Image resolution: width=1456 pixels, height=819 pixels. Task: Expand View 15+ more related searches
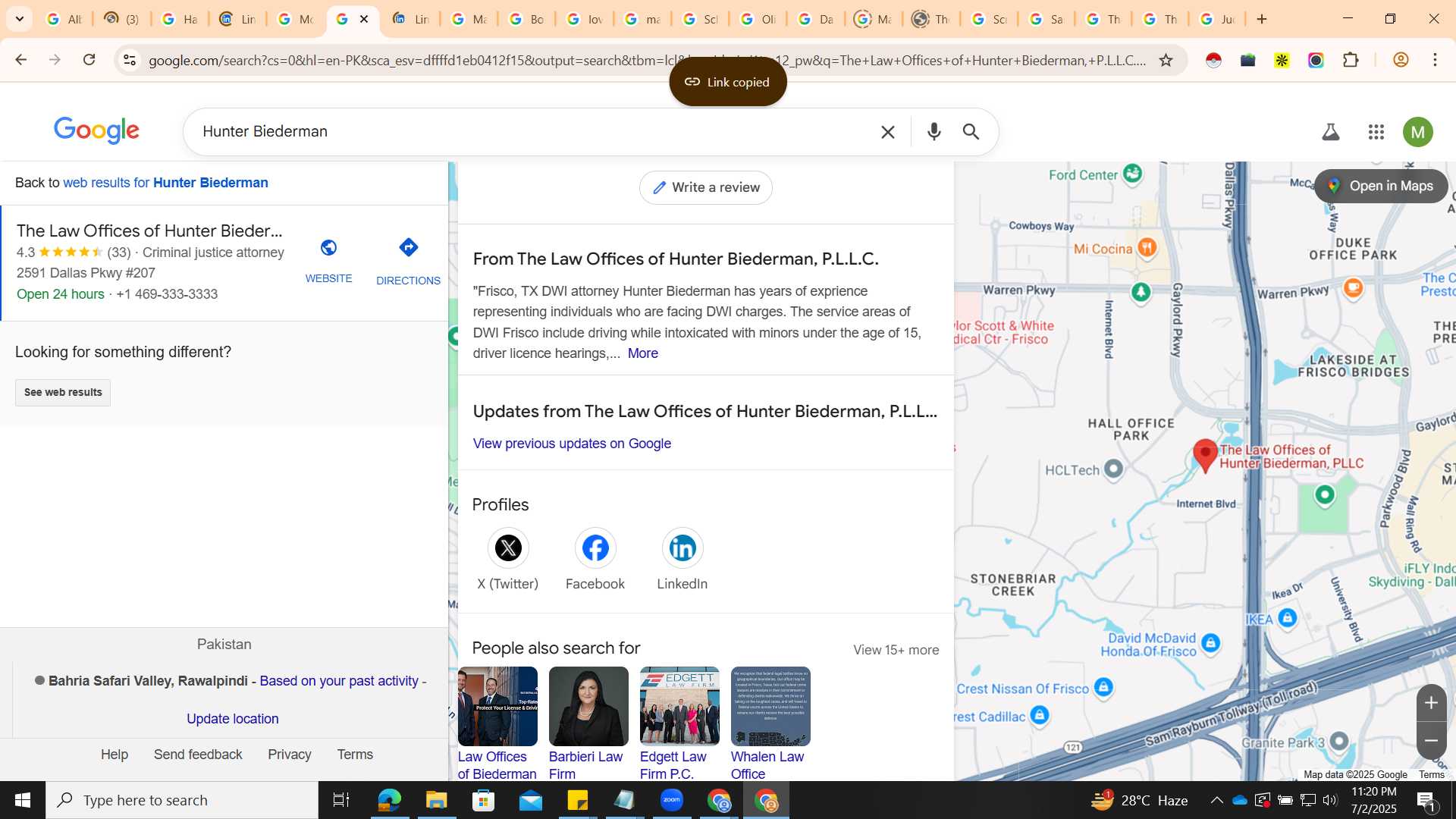(896, 650)
